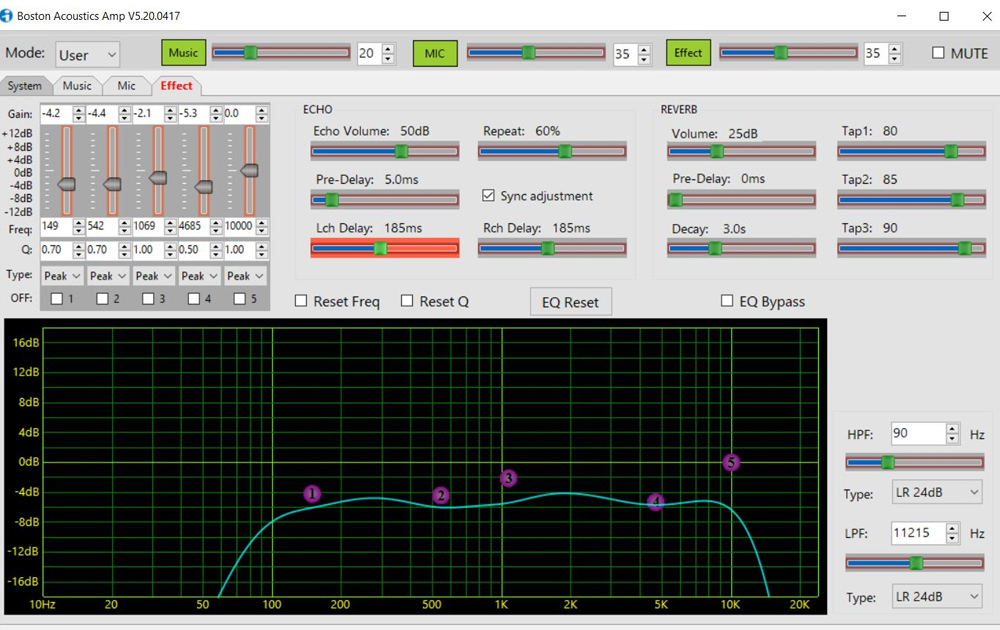Screen dimensions: 1000x630
Task: Turn off EQ band 5 checkbox
Action: click(240, 298)
